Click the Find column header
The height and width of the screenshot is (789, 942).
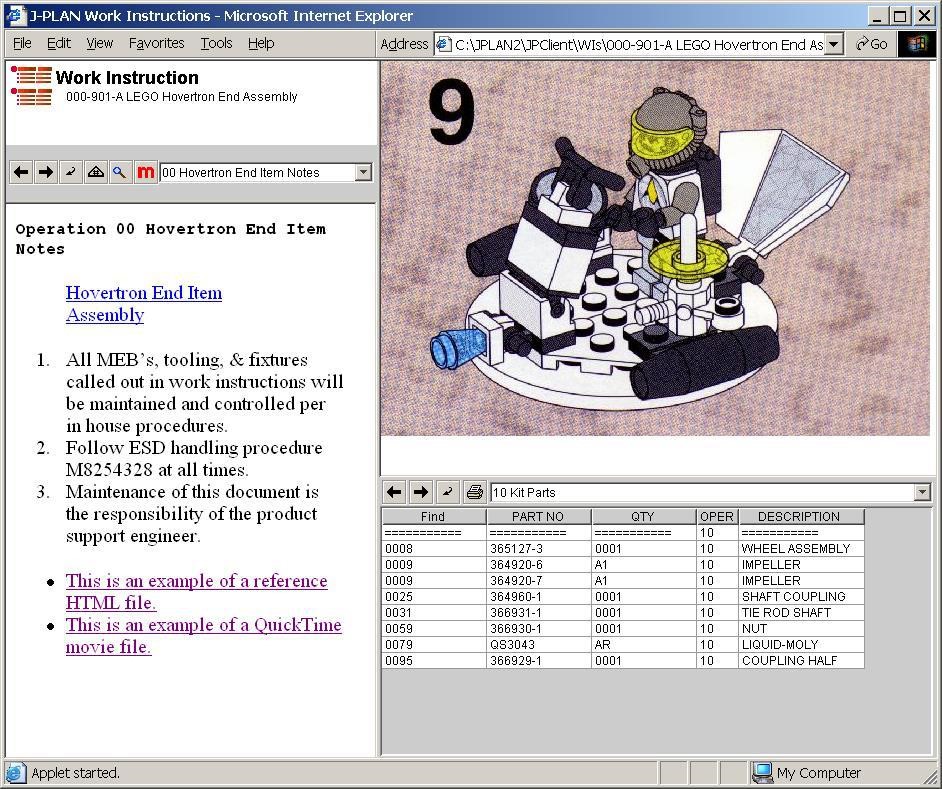coord(433,517)
